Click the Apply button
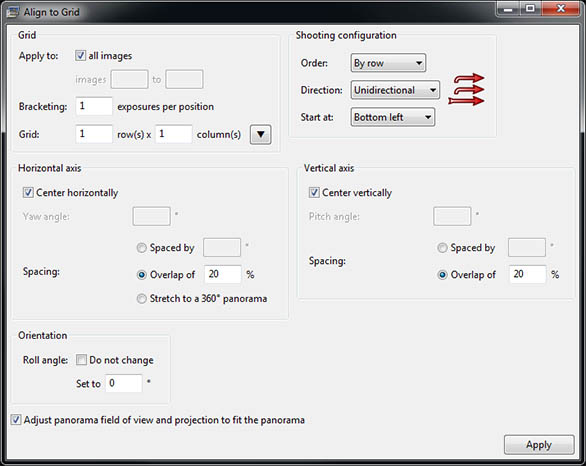 coord(539,445)
